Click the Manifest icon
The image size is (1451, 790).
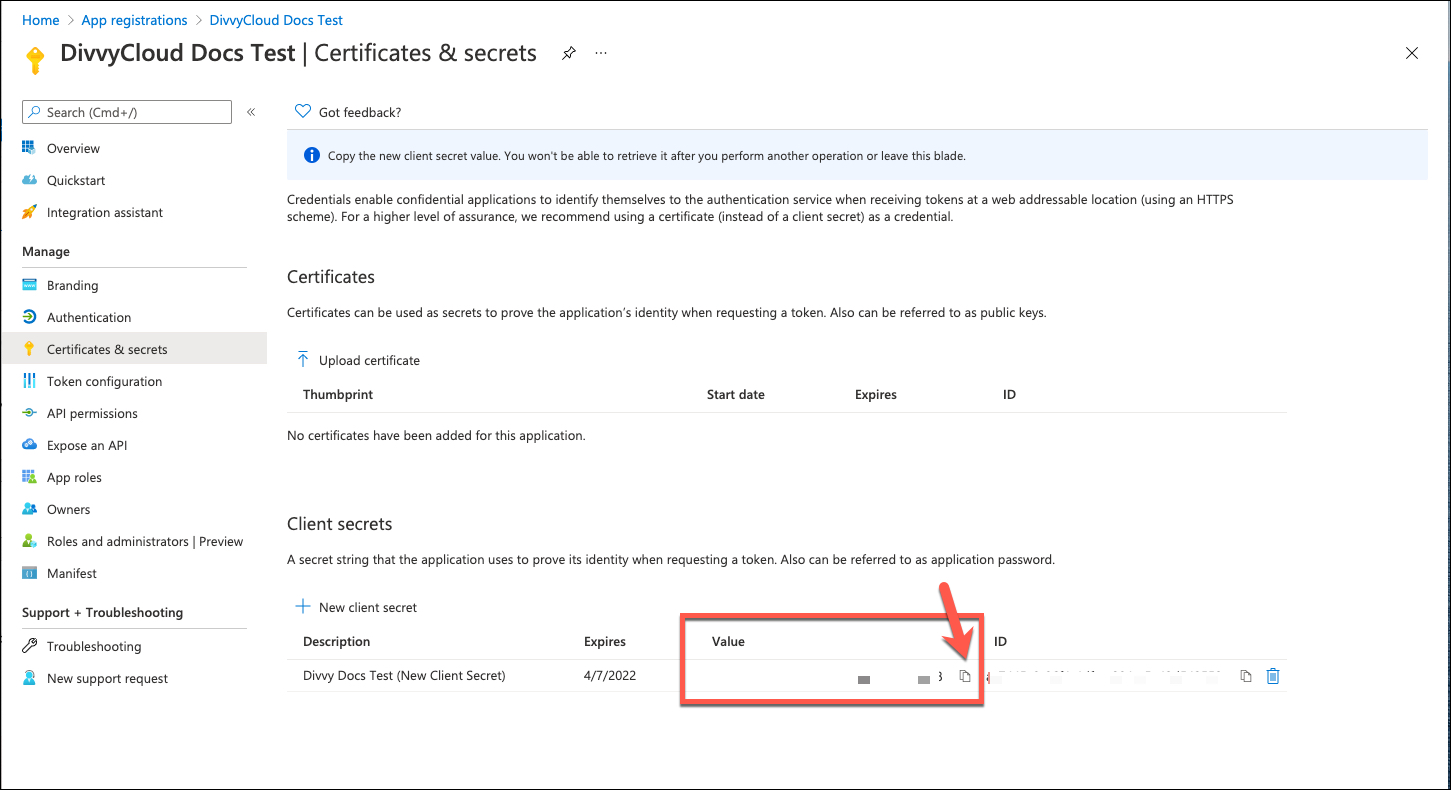point(29,573)
